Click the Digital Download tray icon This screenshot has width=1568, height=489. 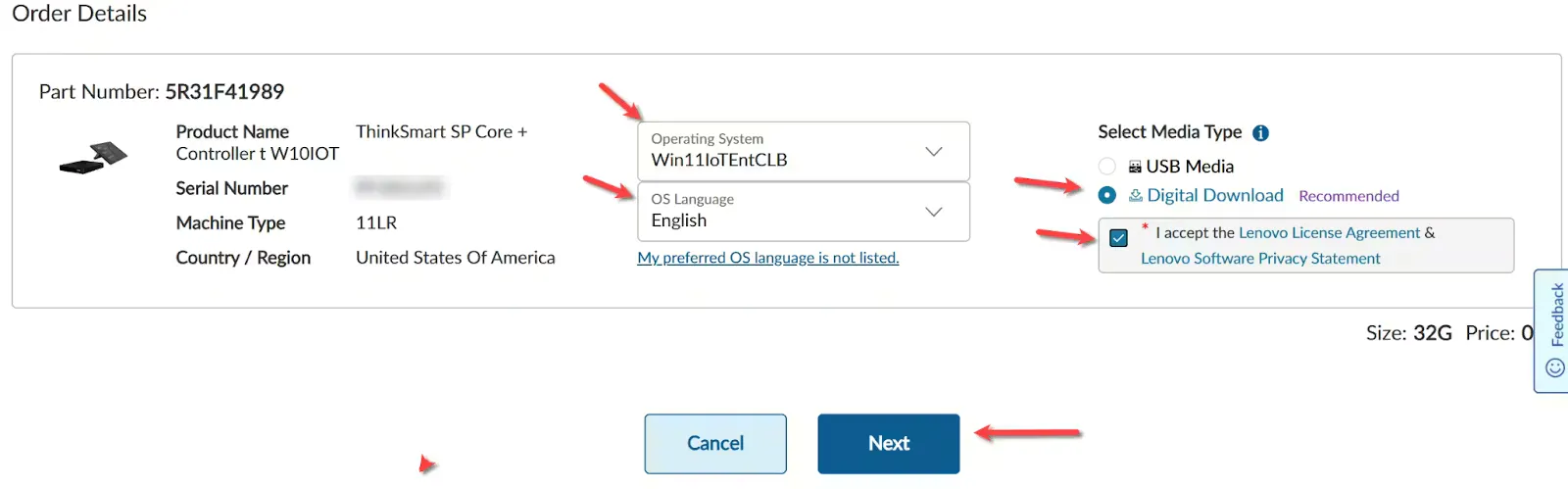[x=1136, y=196]
